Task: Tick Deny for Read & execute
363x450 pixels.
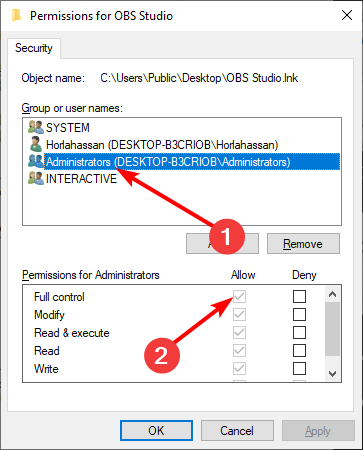Action: [x=299, y=332]
